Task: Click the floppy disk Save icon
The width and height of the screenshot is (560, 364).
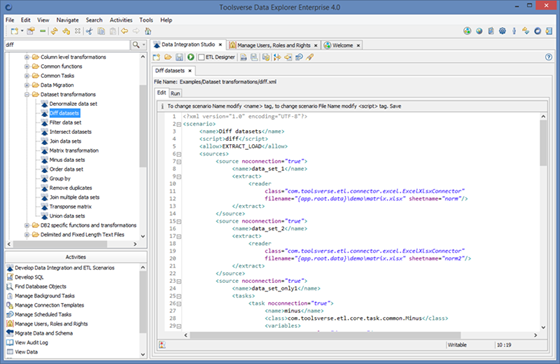Action: pyautogui.click(x=179, y=57)
